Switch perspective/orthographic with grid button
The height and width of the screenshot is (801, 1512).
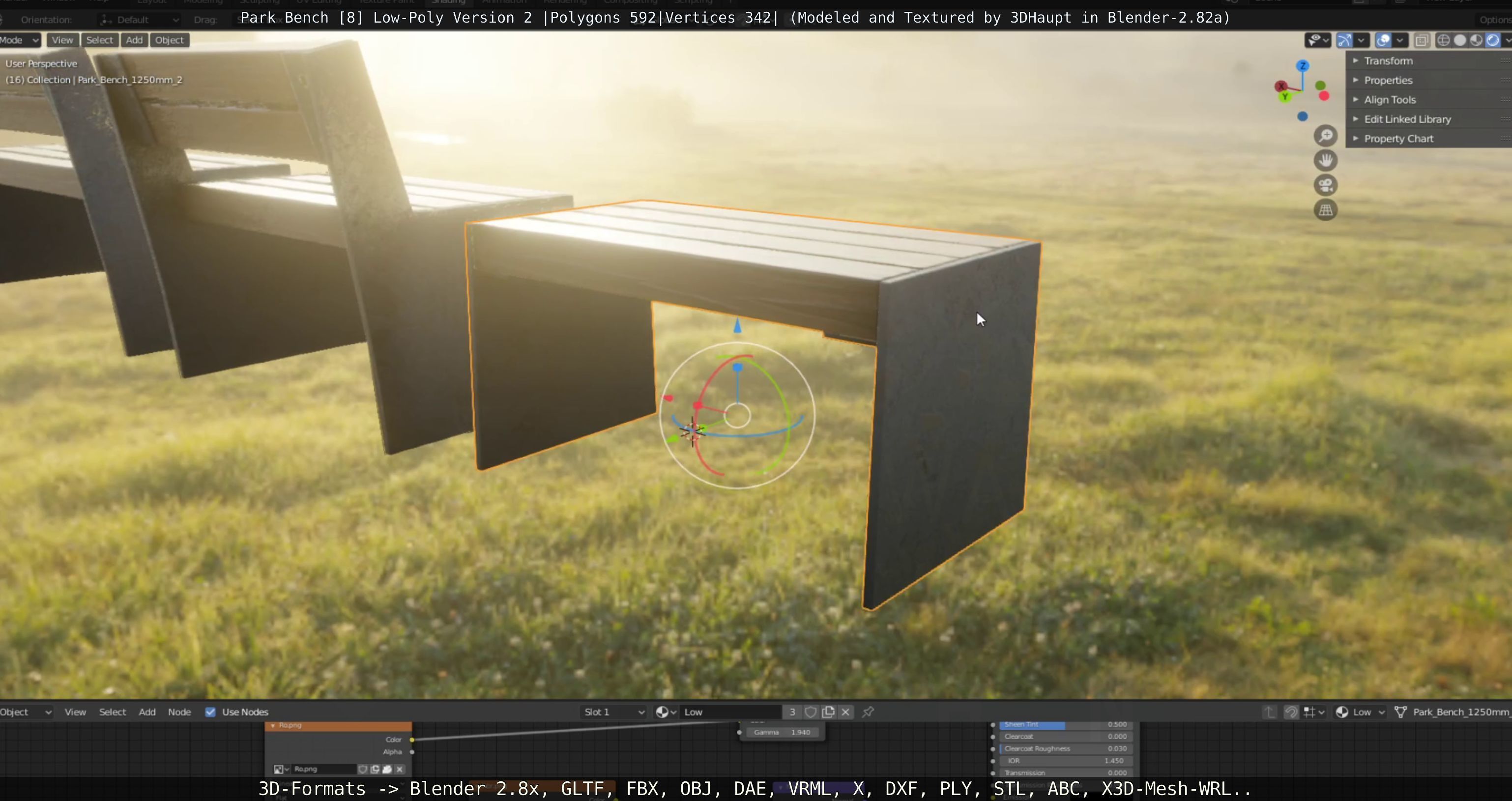1325,210
